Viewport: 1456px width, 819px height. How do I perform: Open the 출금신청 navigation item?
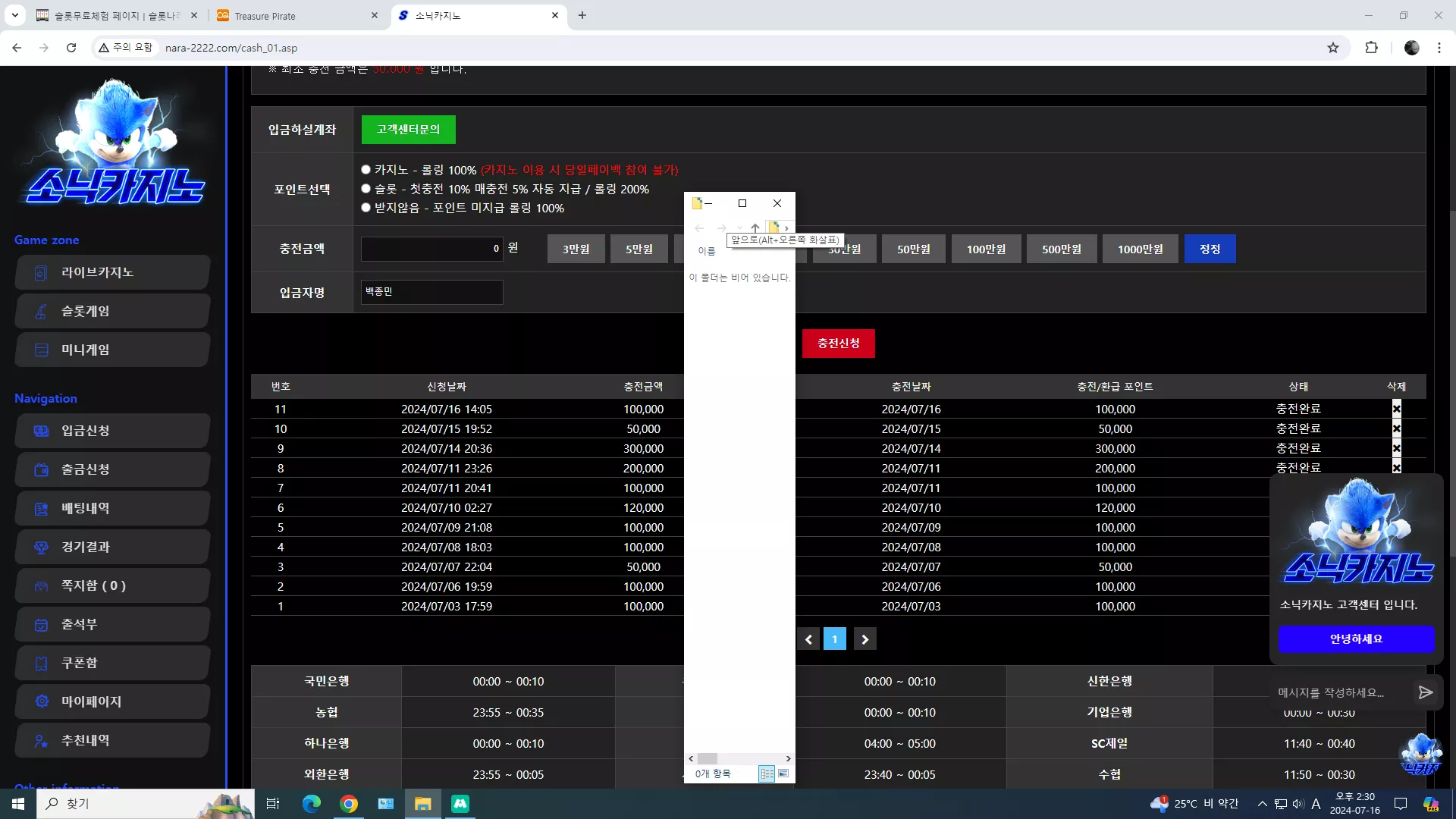[x=112, y=469]
